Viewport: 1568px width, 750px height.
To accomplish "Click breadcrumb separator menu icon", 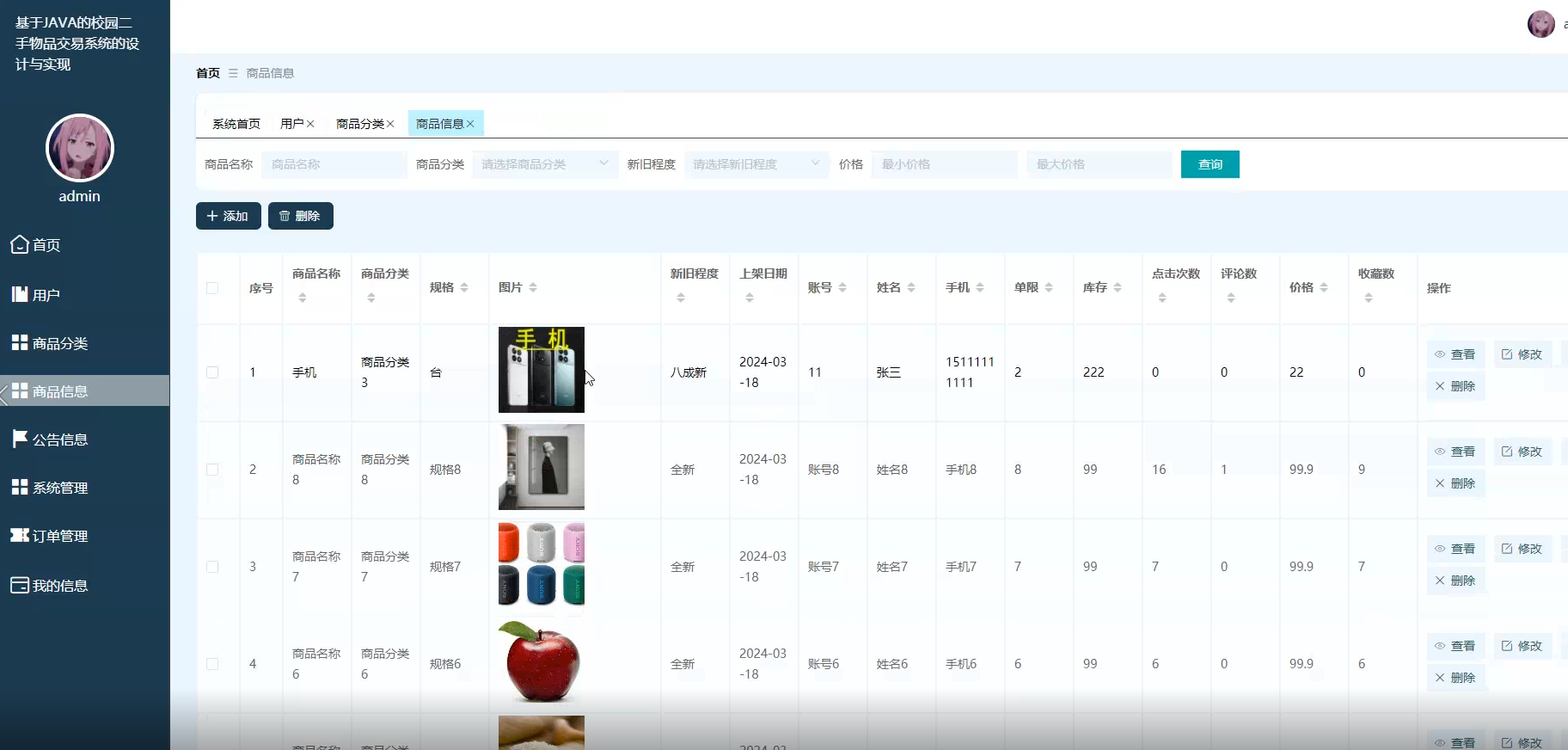I will pos(233,73).
